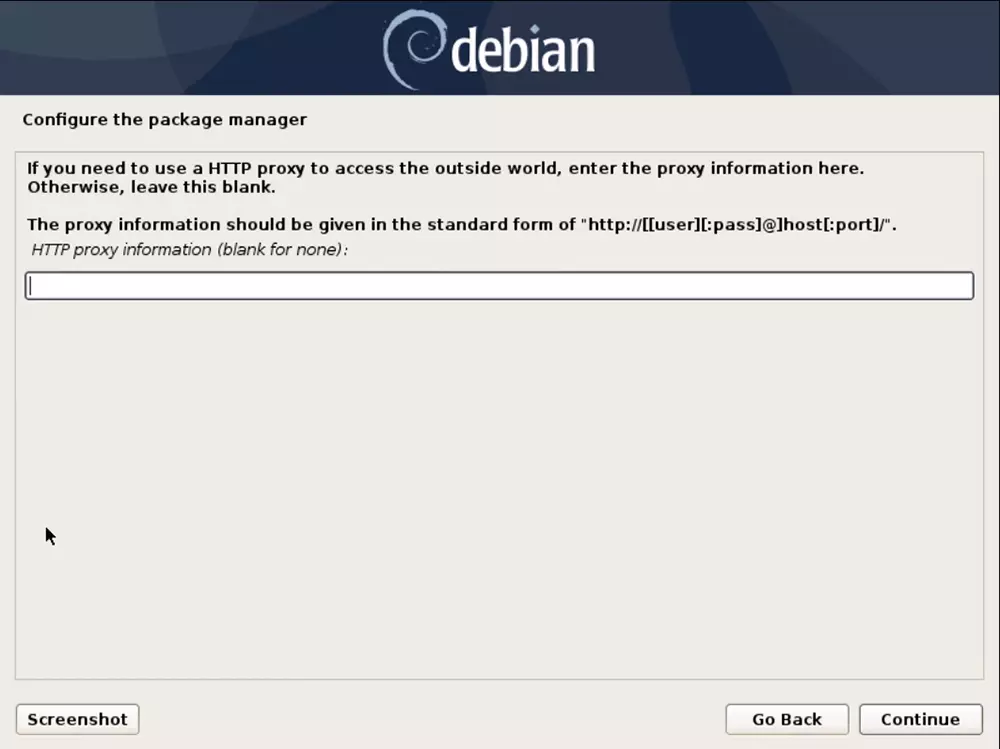Click the dot above the debian letter i
This screenshot has width=1000, height=749.
tap(534, 29)
